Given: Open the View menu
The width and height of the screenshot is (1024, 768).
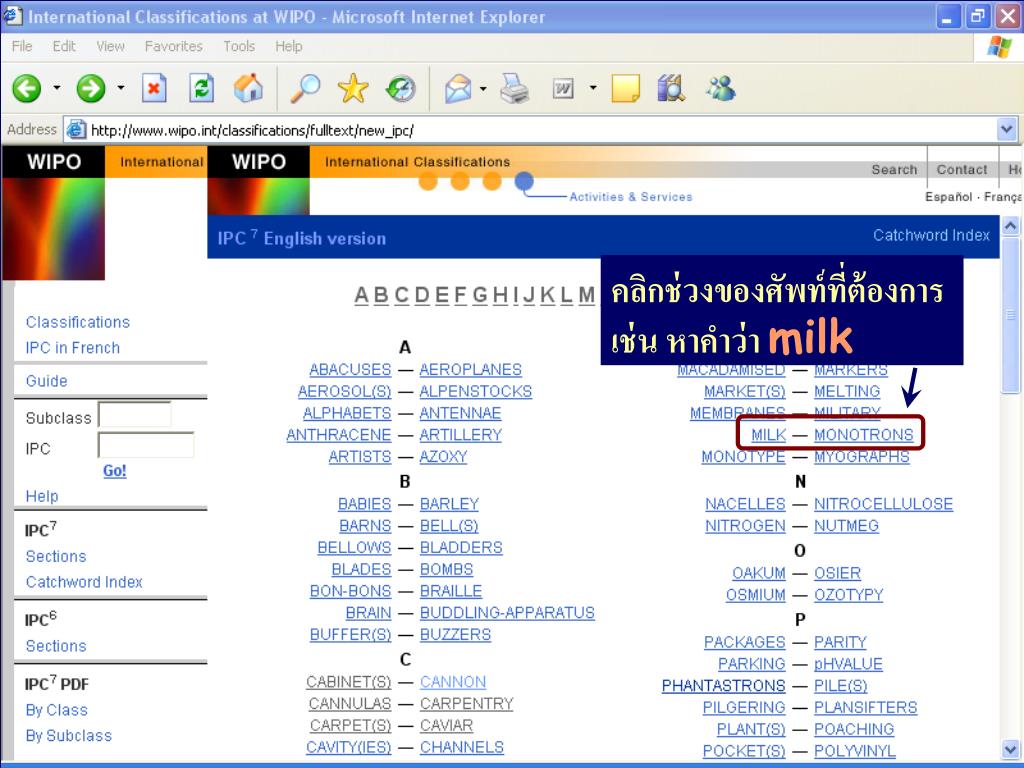Looking at the screenshot, I should coord(110,46).
